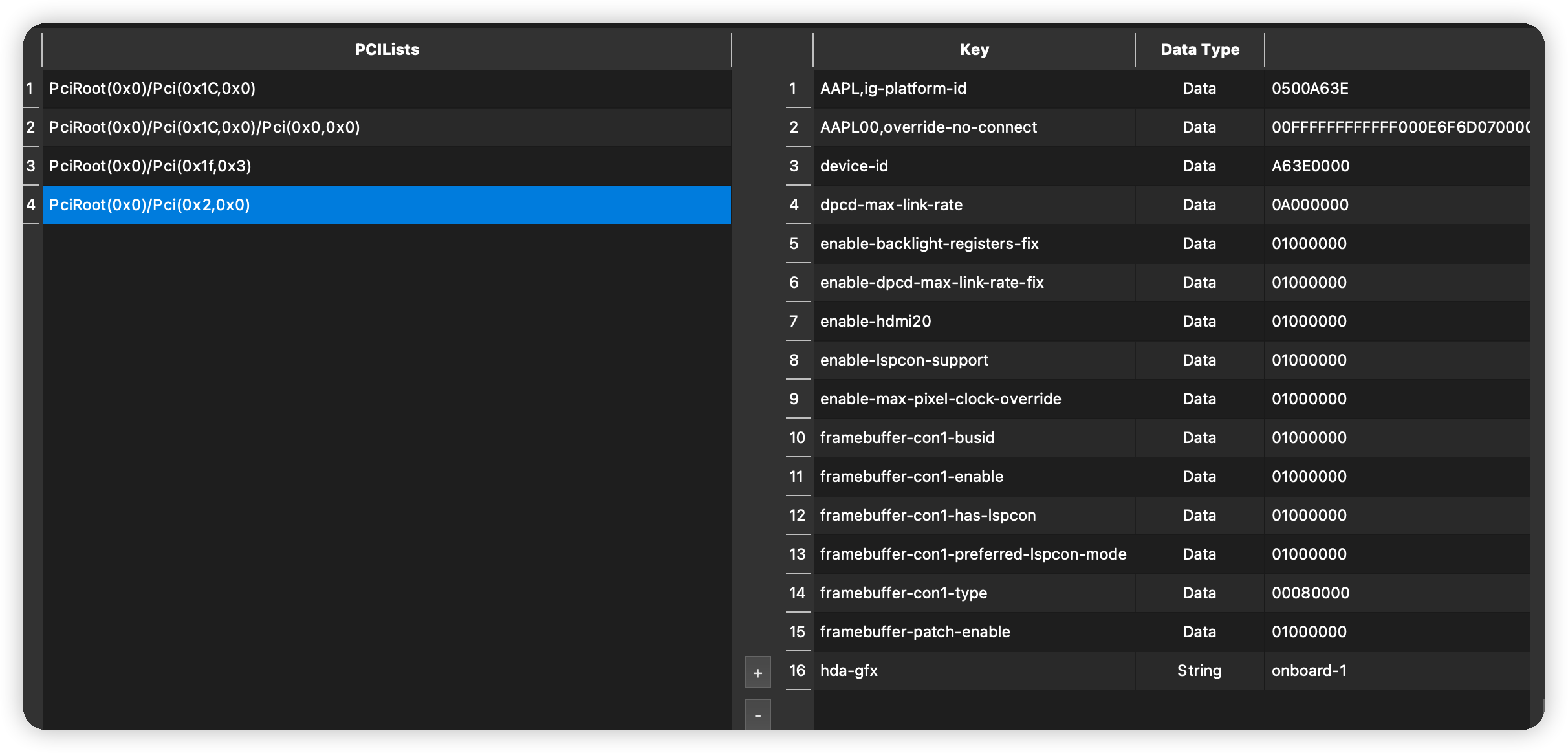Open the Data Type selector for hda-gfx
Image resolution: width=1568 pixels, height=753 pixels.
(1199, 671)
